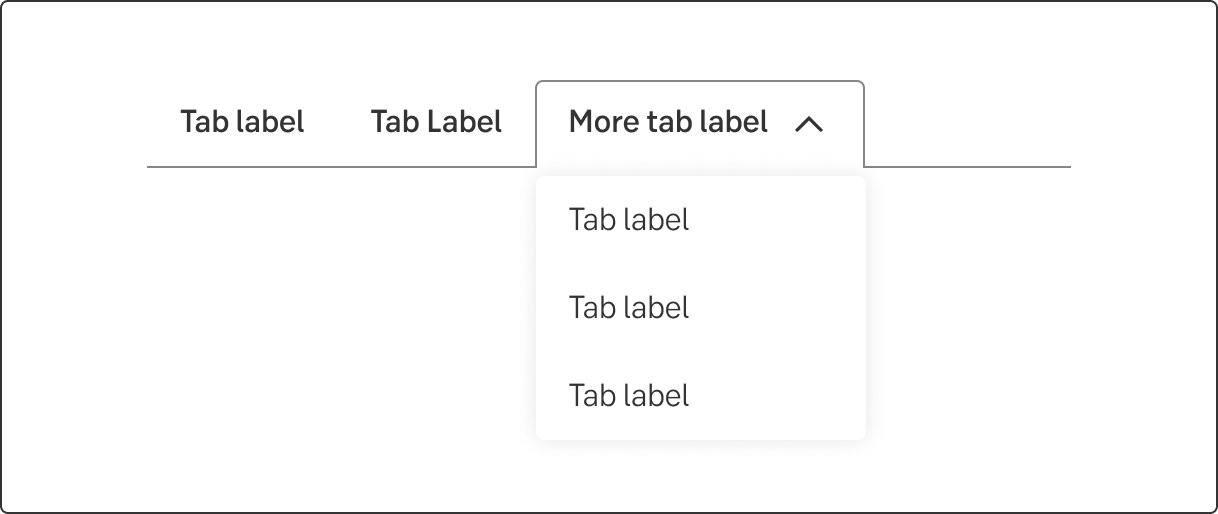Click the 'More tab label' text
The height and width of the screenshot is (514, 1218).
668,122
